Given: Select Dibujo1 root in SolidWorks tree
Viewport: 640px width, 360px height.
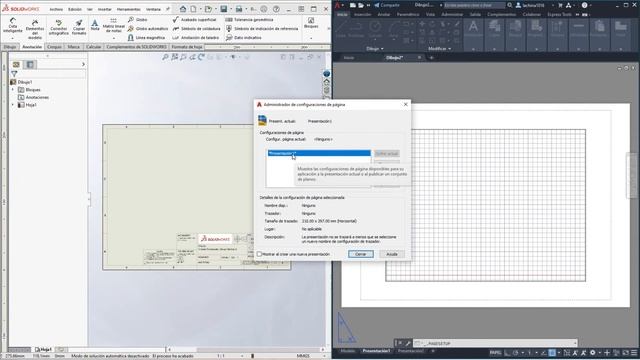Looking at the screenshot, I should coord(22,82).
